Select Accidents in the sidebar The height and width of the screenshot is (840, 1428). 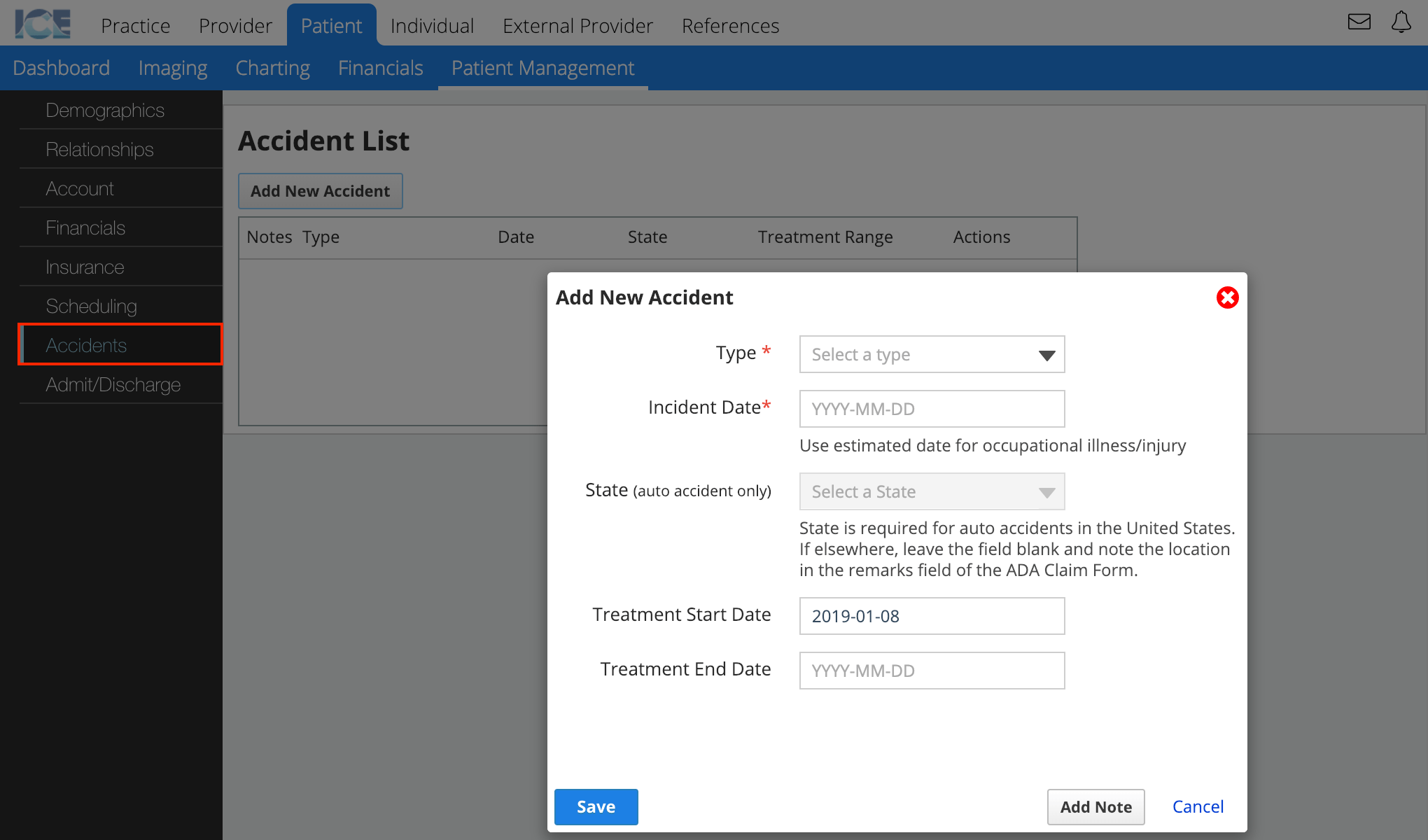(120, 344)
